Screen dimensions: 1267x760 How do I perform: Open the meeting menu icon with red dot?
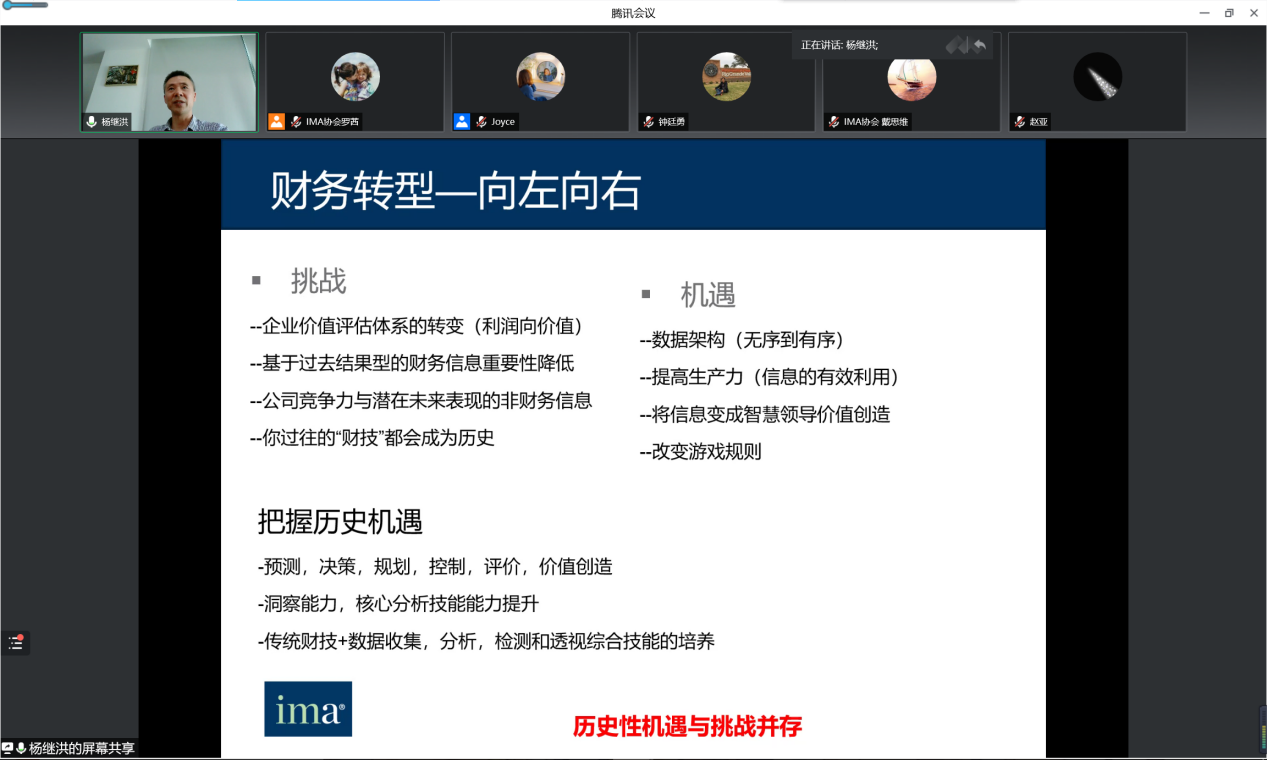(x=16, y=643)
